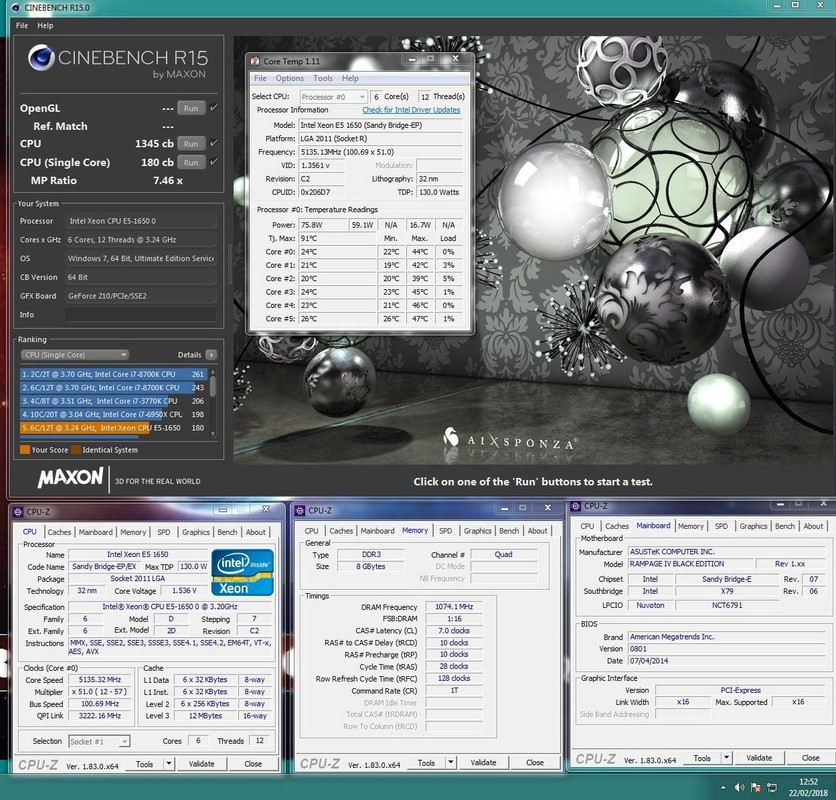Expand Tools dropdown arrow in CPU-Z Mainboard window
Image resolution: width=836 pixels, height=800 pixels.
[x=726, y=758]
